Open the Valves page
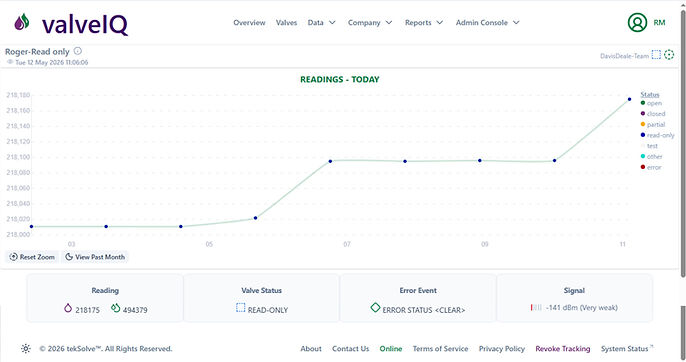The image size is (686, 362). (286, 22)
